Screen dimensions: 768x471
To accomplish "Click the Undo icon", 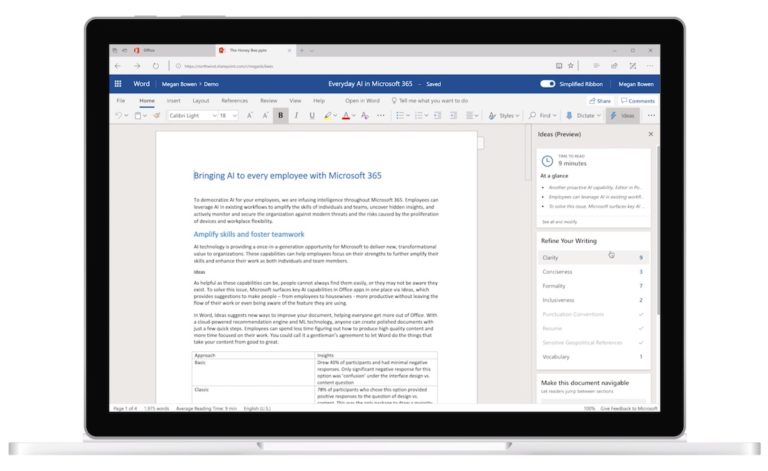I will (118, 116).
